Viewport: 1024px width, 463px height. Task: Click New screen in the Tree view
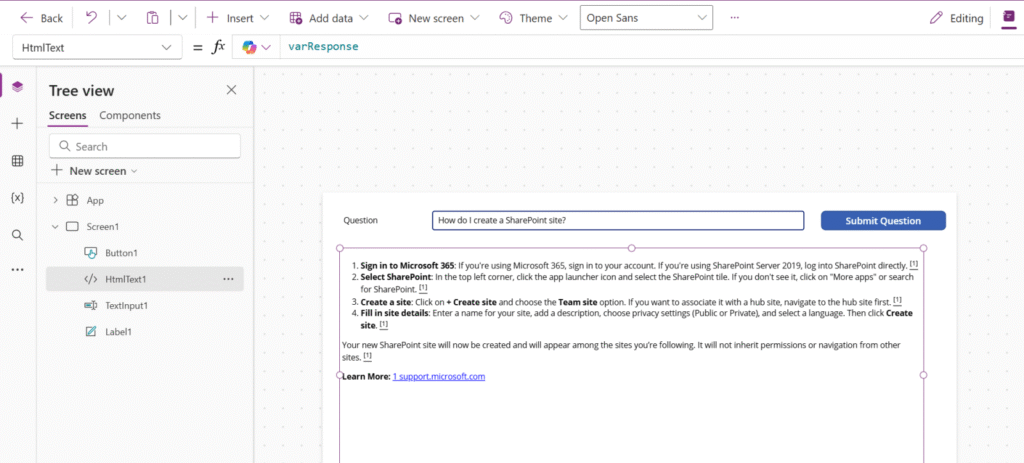click(95, 171)
